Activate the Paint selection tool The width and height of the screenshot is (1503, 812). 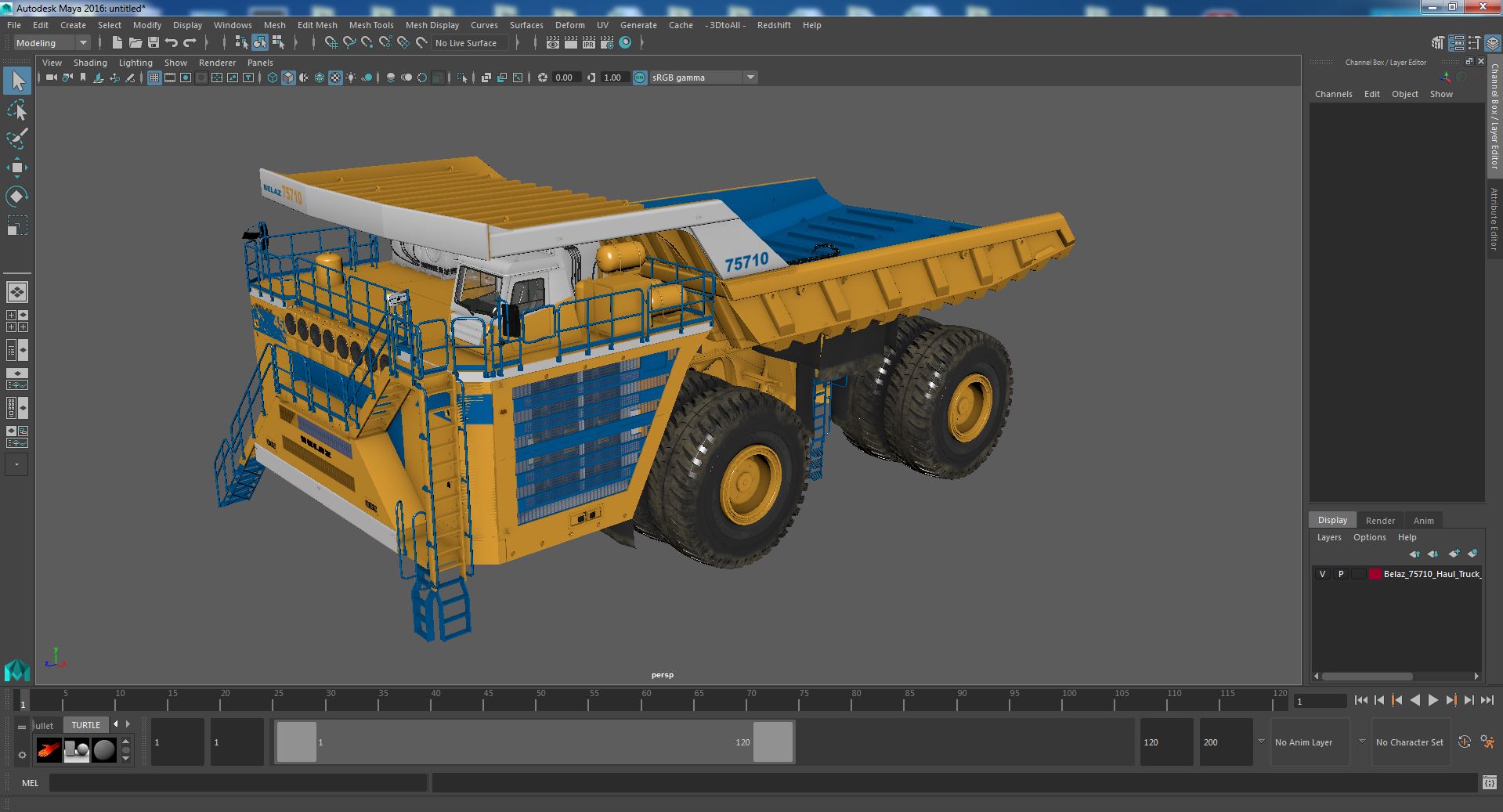point(17,139)
